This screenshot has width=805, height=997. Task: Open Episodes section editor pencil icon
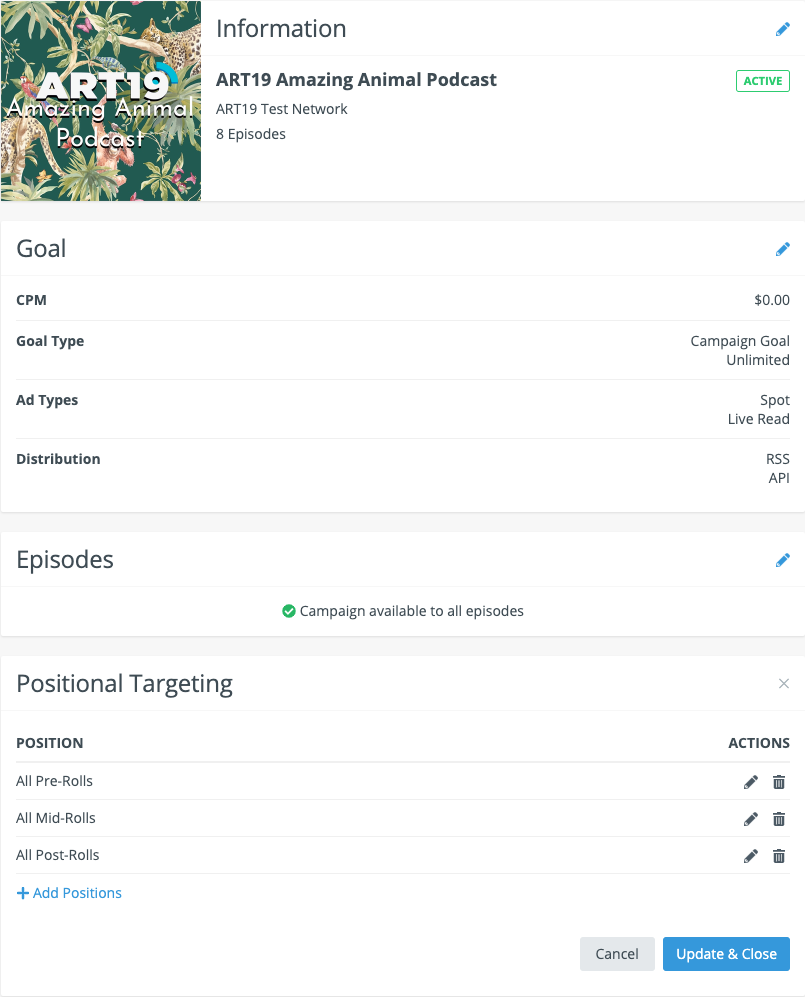pyautogui.click(x=783, y=560)
